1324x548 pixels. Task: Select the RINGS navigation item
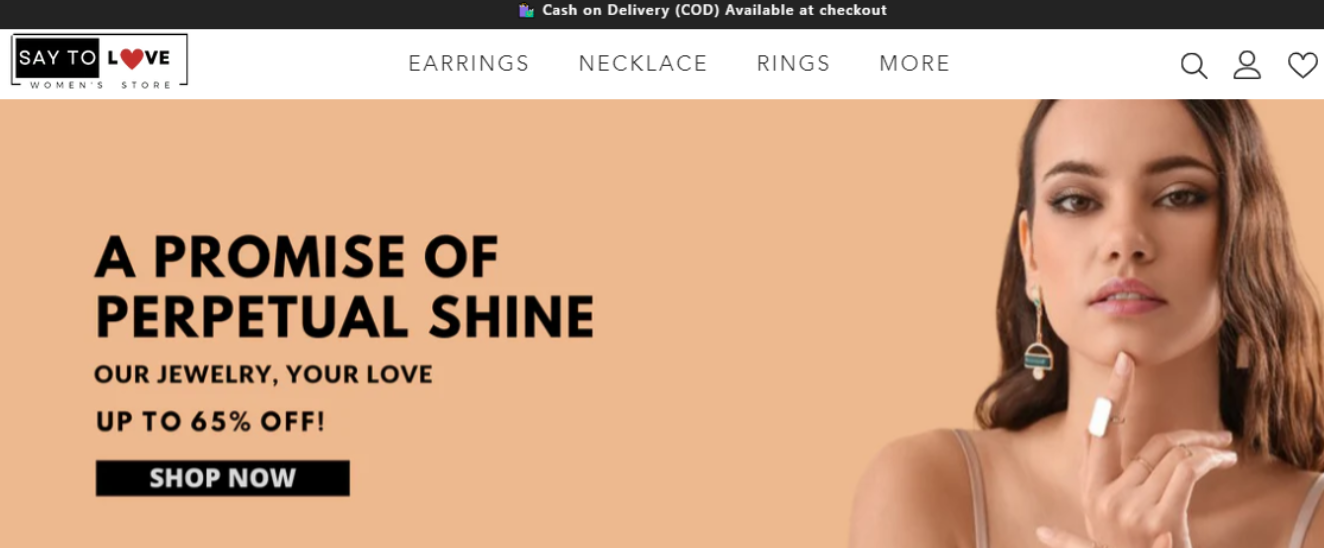coord(794,63)
